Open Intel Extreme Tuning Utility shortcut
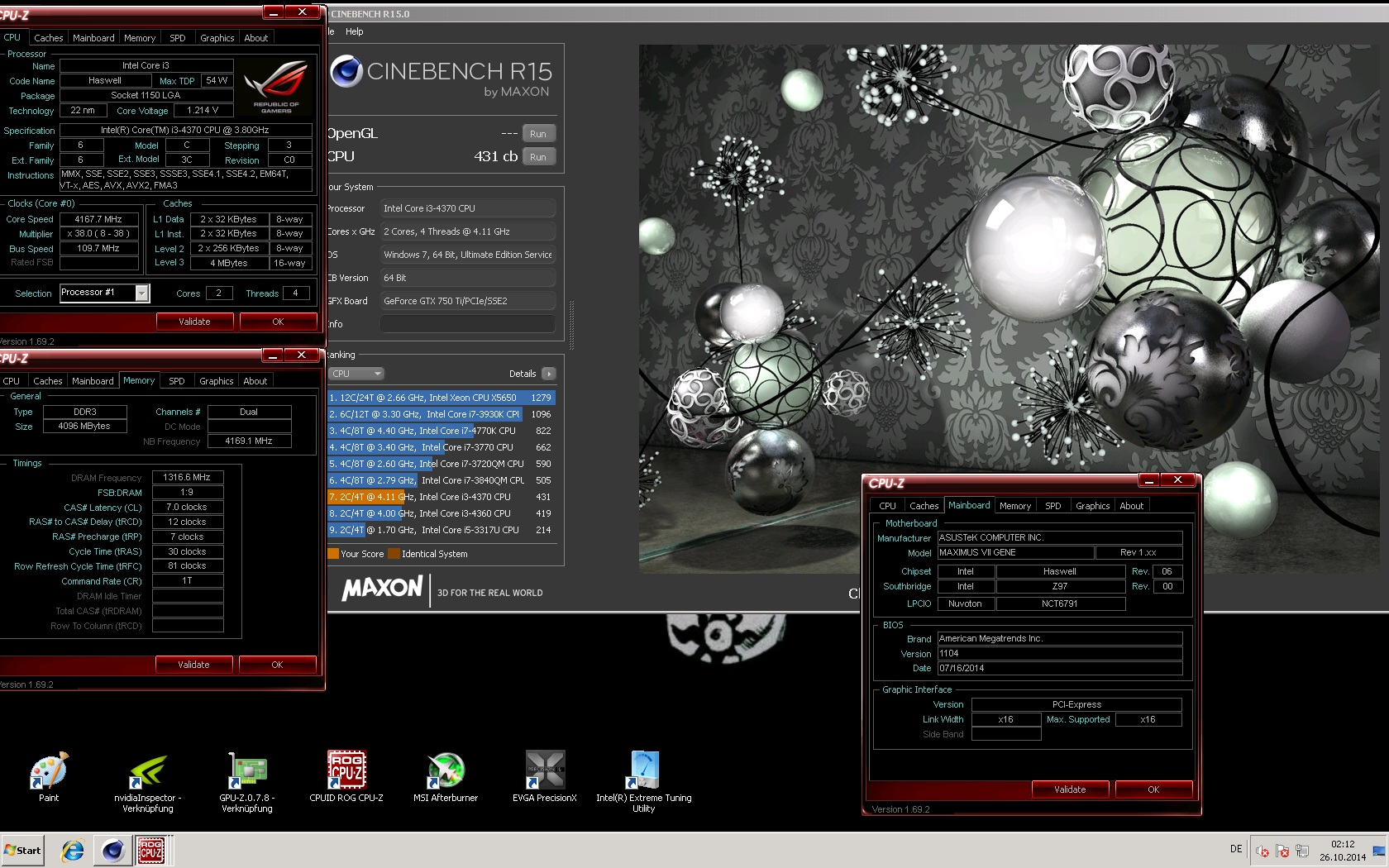The image size is (1389, 868). tap(644, 783)
